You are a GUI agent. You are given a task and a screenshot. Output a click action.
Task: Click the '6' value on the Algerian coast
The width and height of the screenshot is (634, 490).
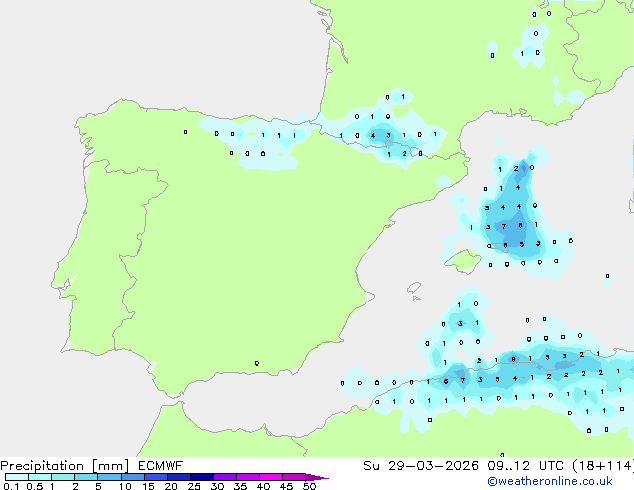446,381
